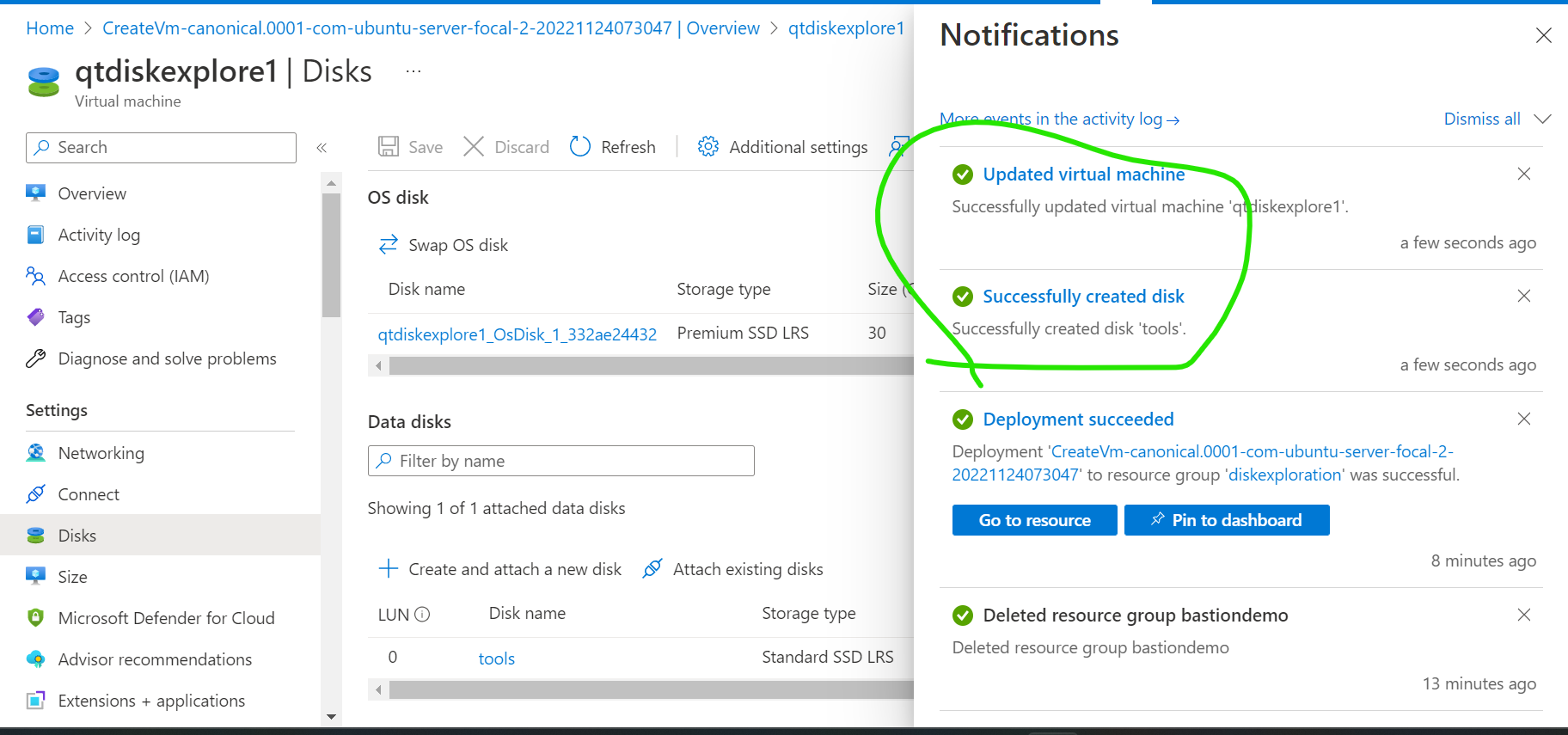Click Go to resource button

pos(1035,520)
